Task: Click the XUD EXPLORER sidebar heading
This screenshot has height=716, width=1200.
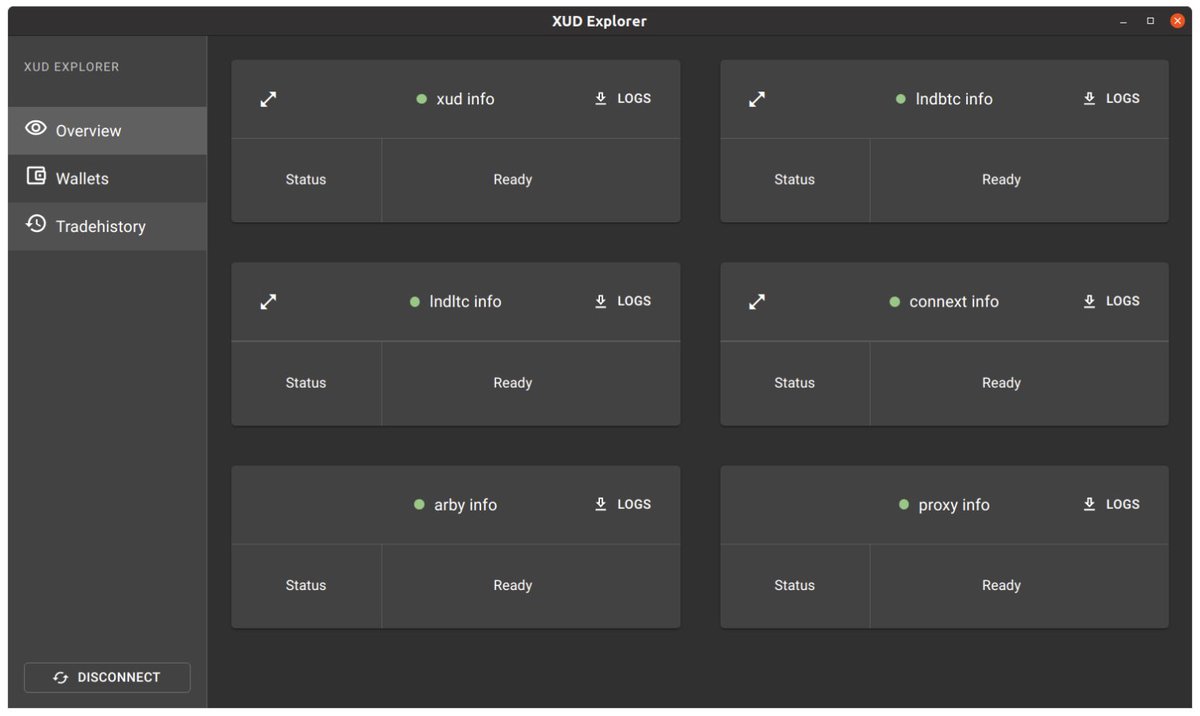Action: coord(71,67)
